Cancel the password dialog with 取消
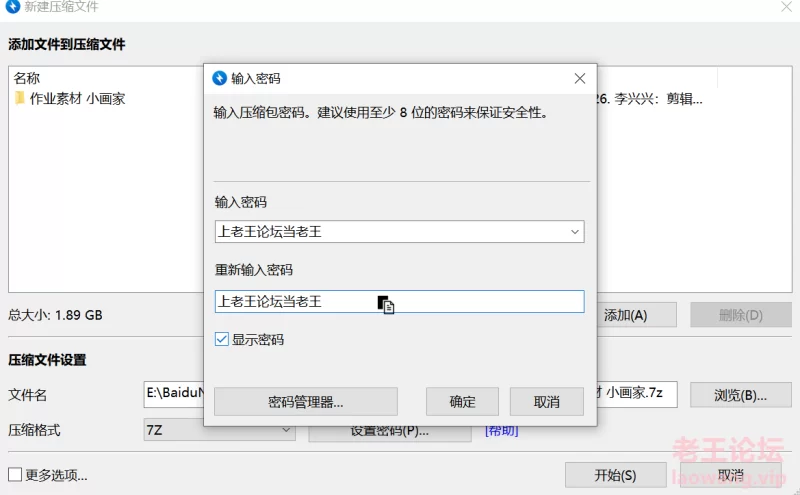800x495 pixels. click(546, 402)
